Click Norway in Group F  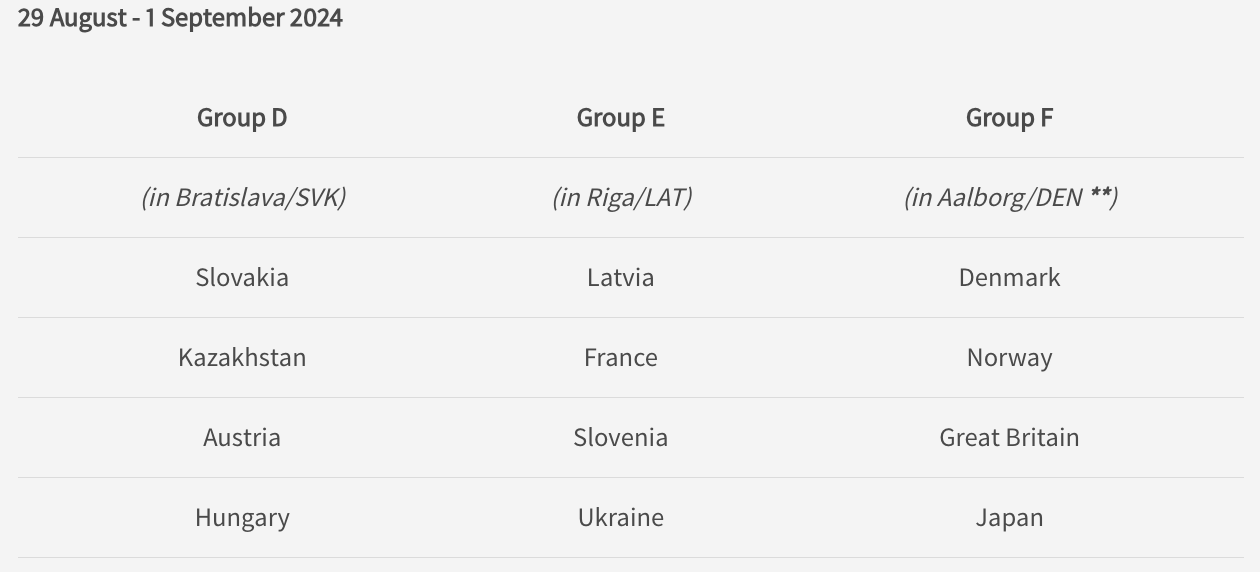click(1009, 358)
